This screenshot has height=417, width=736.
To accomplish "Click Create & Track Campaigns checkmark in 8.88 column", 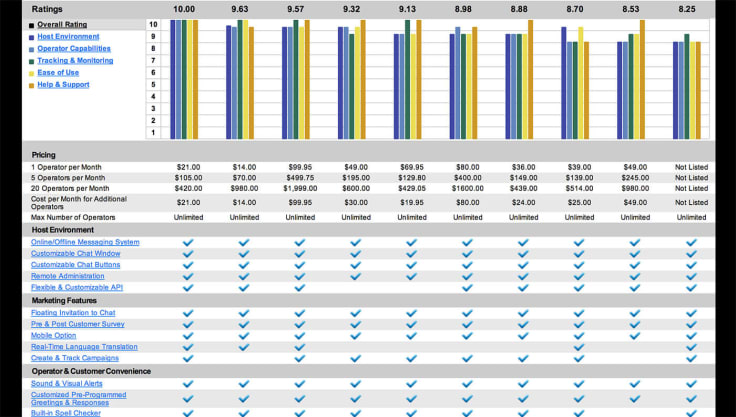I will coord(523,358).
